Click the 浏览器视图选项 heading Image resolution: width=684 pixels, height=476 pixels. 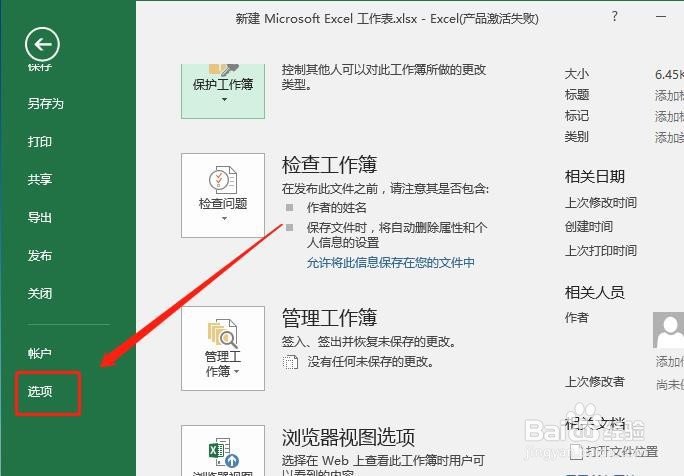click(349, 437)
